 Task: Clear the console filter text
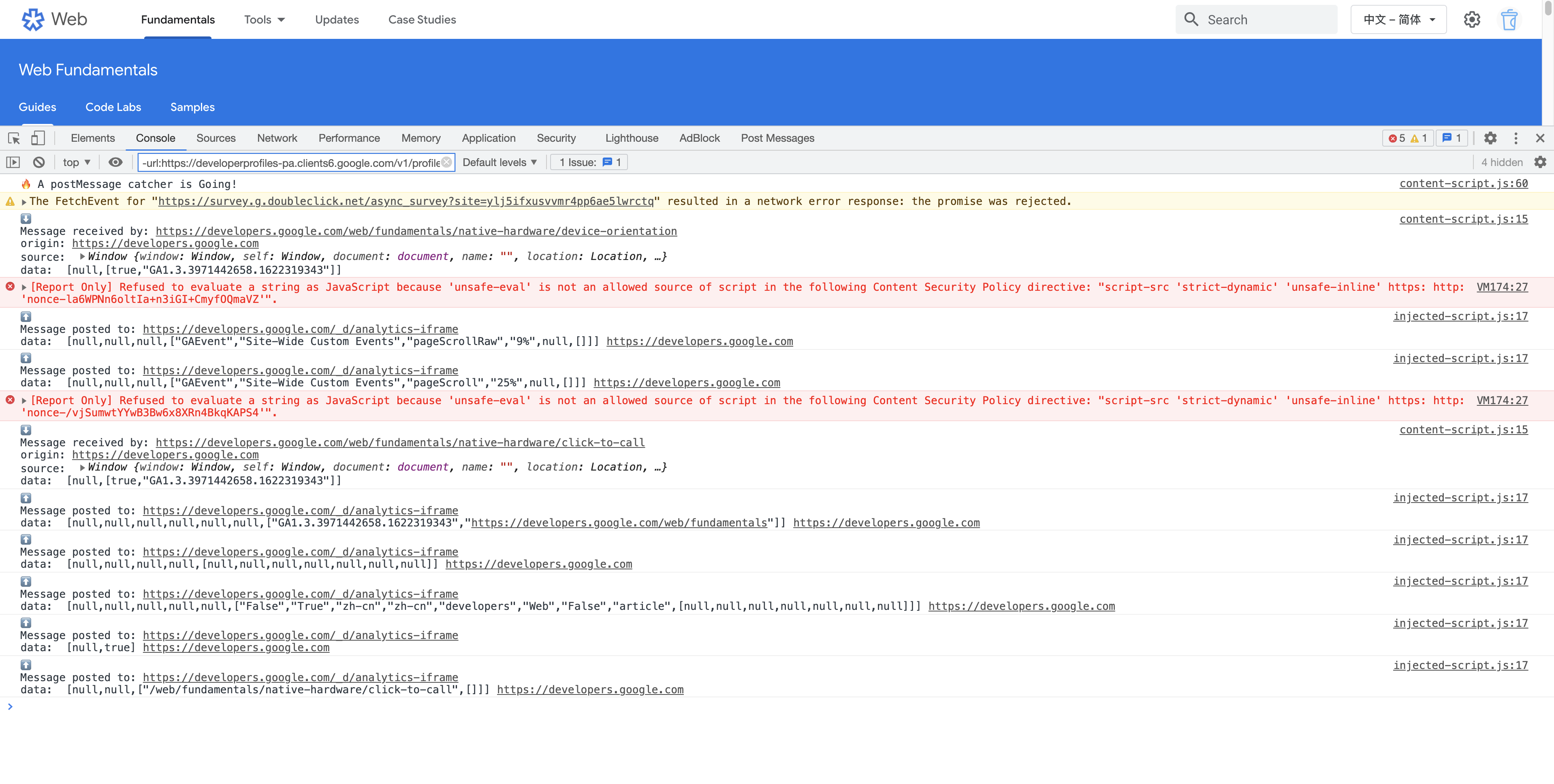[446, 162]
